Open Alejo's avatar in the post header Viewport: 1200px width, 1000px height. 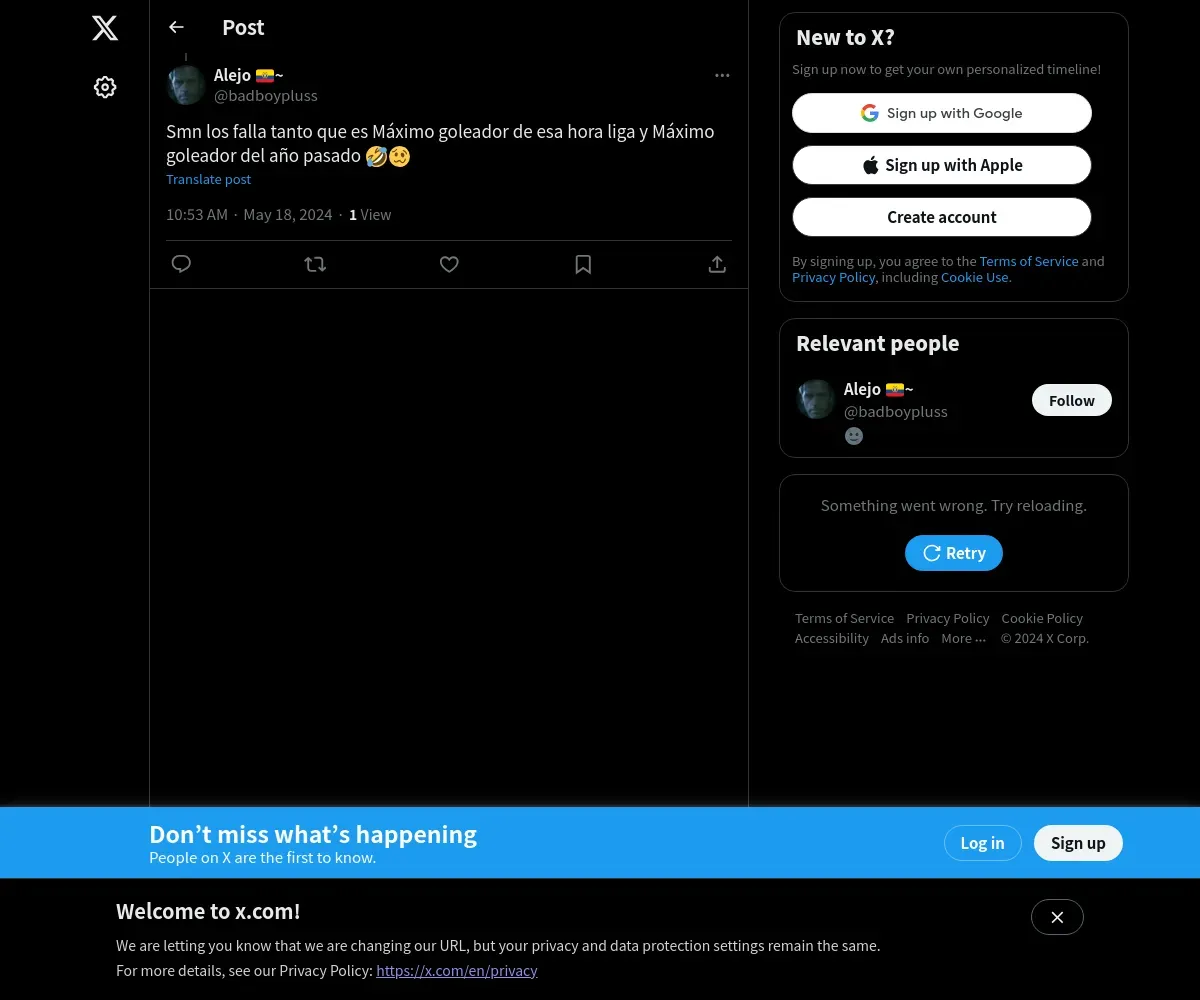[186, 85]
